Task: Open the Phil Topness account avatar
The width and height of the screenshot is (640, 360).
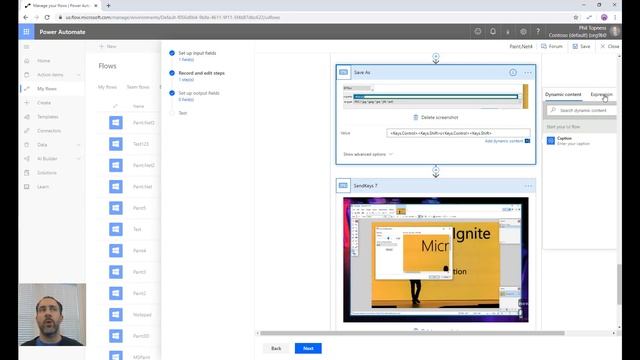Action: click(x=615, y=31)
